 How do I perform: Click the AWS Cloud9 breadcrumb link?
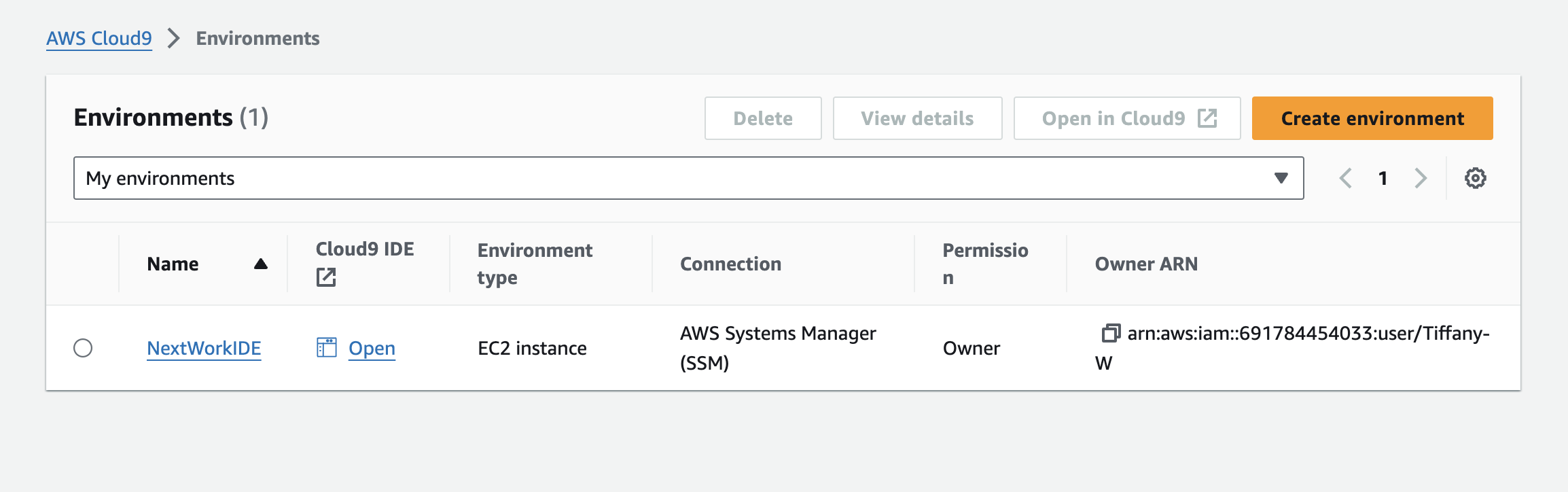(x=99, y=38)
